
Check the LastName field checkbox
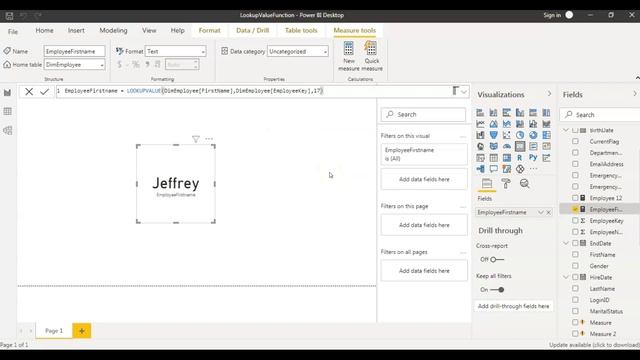(x=575, y=288)
